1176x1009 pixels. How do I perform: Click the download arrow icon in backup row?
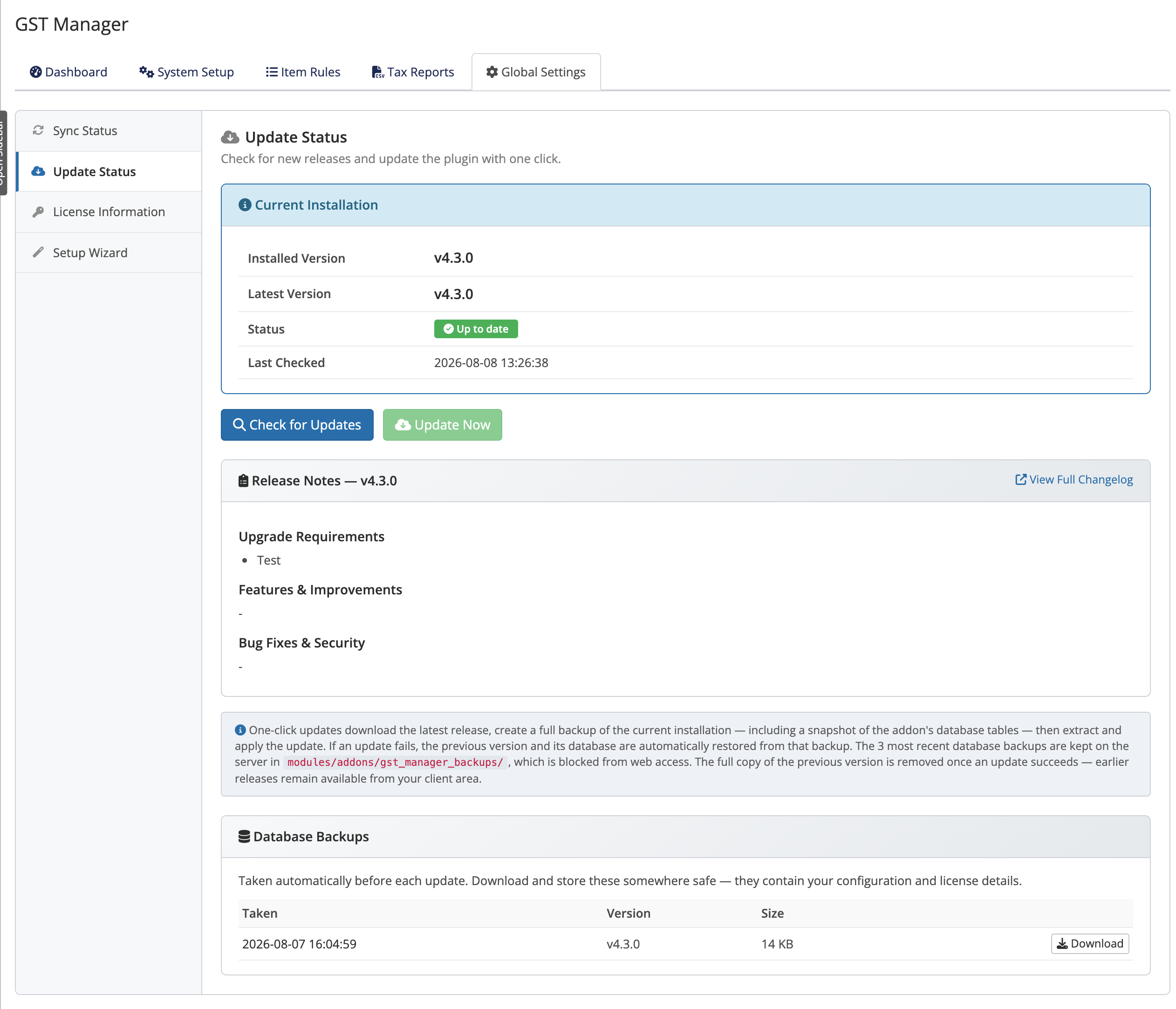[x=1062, y=944]
